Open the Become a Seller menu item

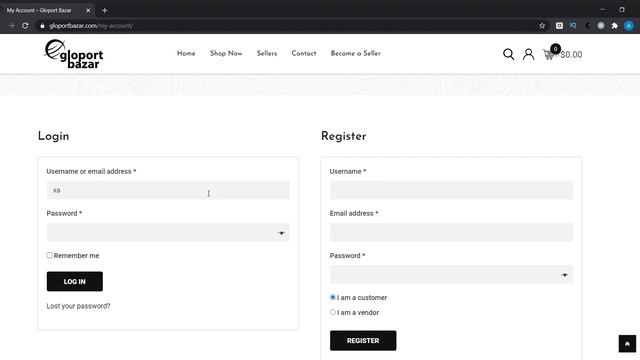[x=356, y=53]
